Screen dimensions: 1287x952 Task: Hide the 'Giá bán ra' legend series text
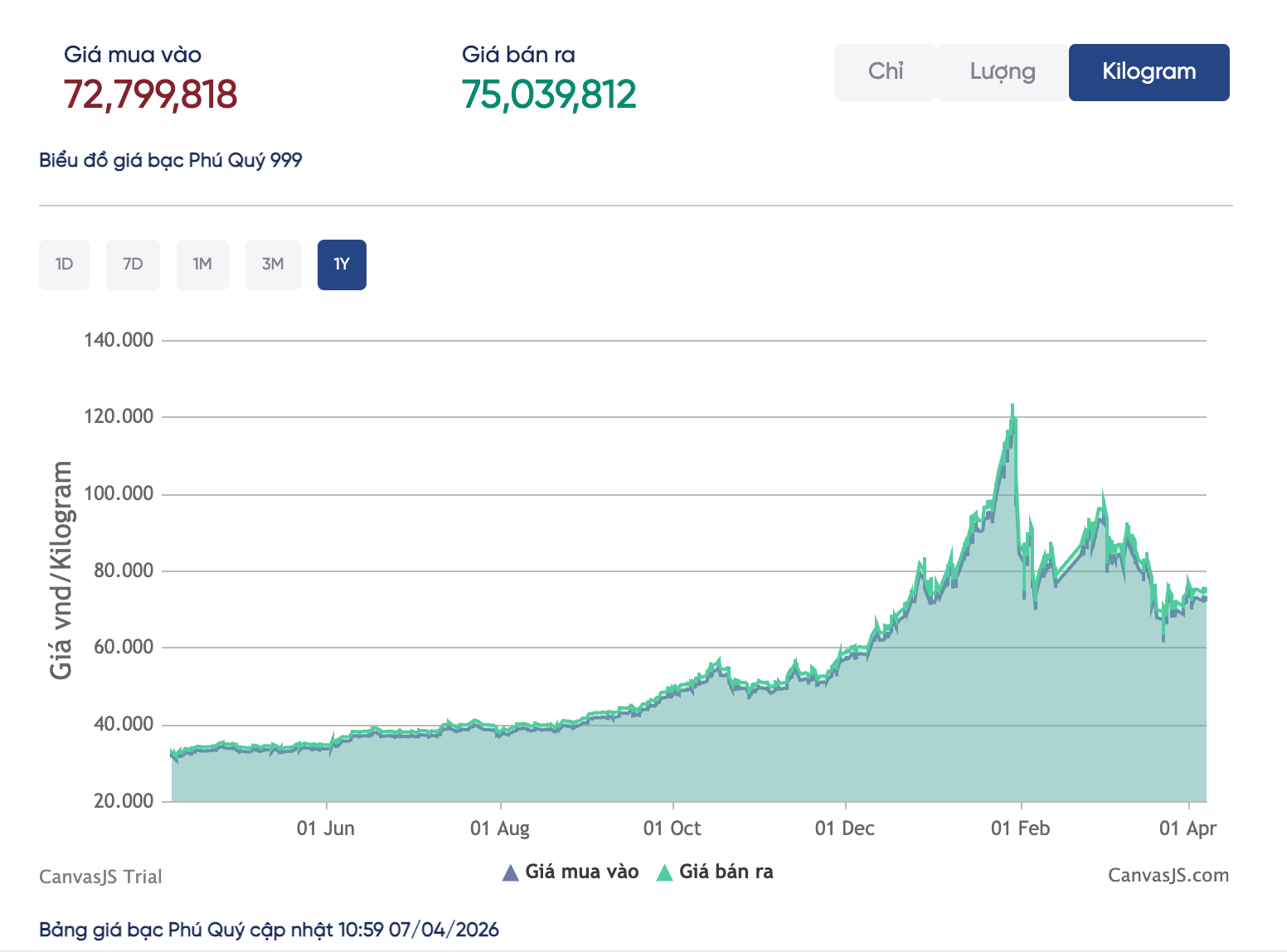click(x=726, y=872)
